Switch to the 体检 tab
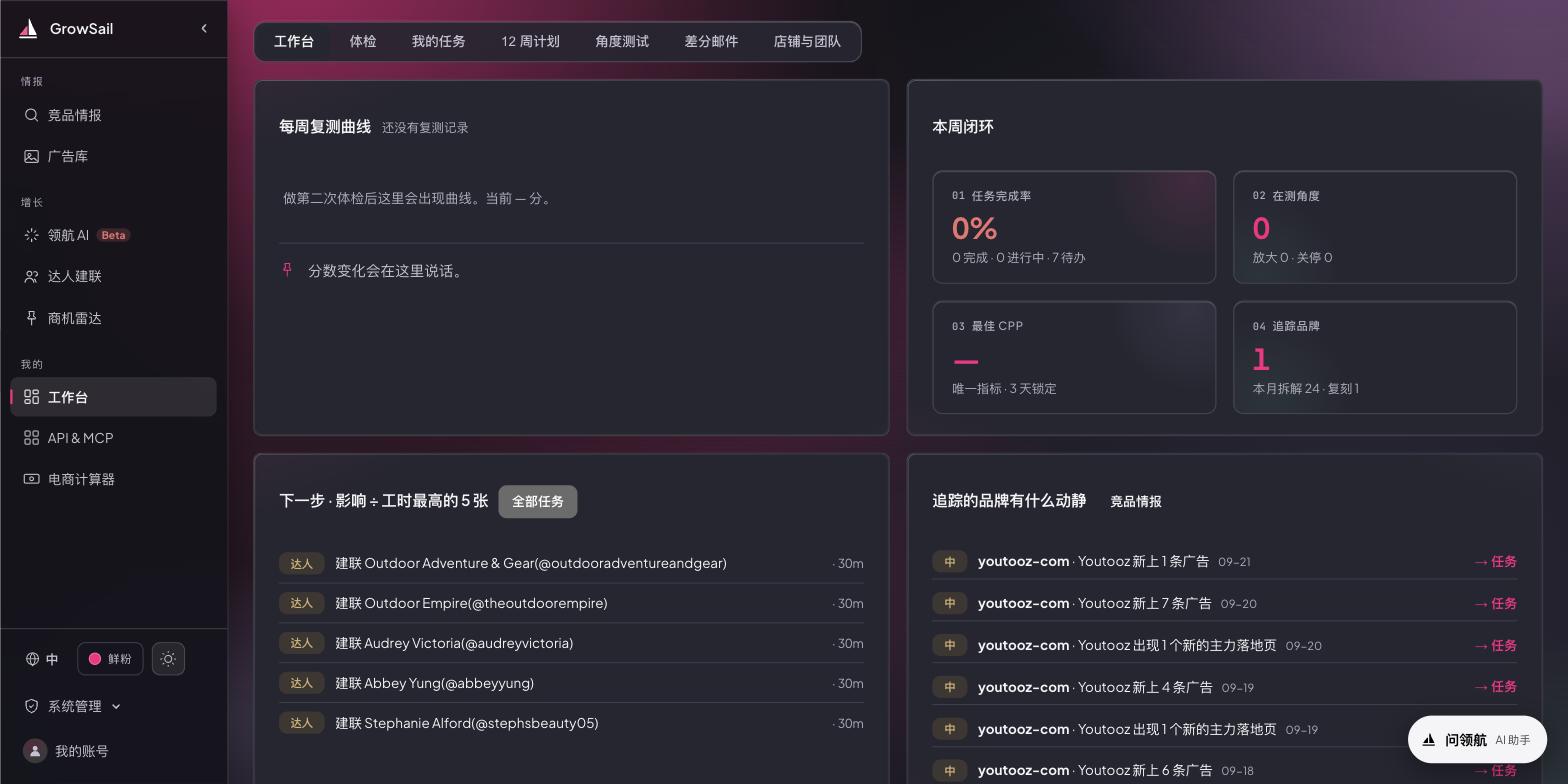1568x784 pixels. tap(363, 42)
